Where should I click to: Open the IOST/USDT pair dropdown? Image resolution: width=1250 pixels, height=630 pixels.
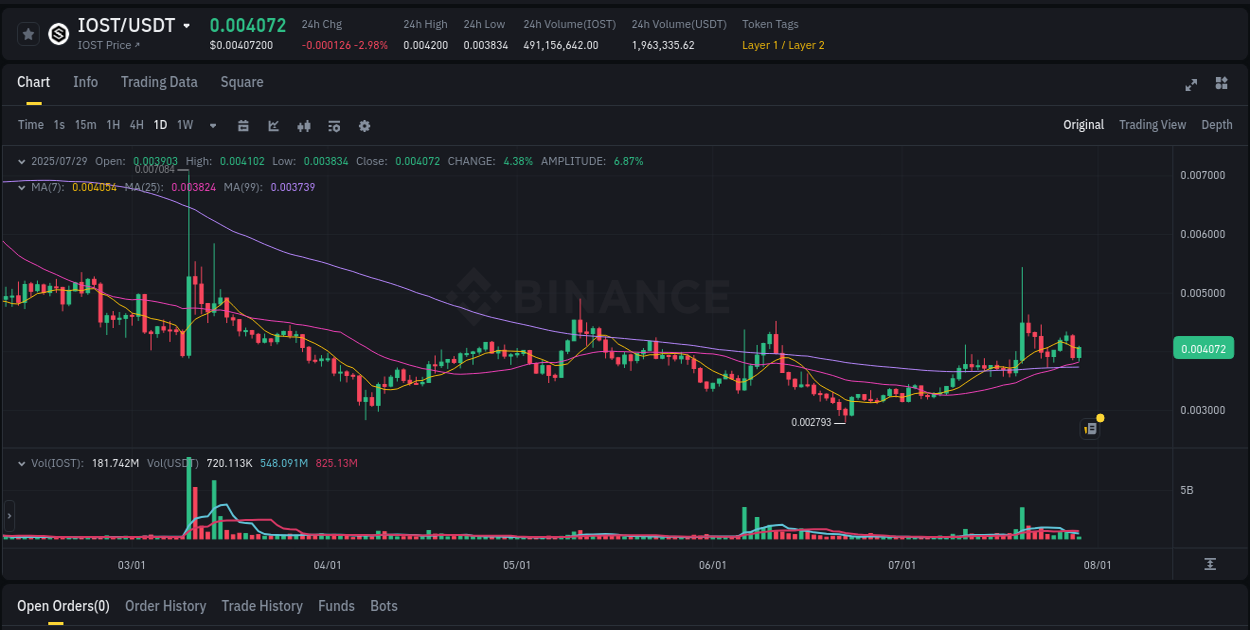[x=187, y=25]
